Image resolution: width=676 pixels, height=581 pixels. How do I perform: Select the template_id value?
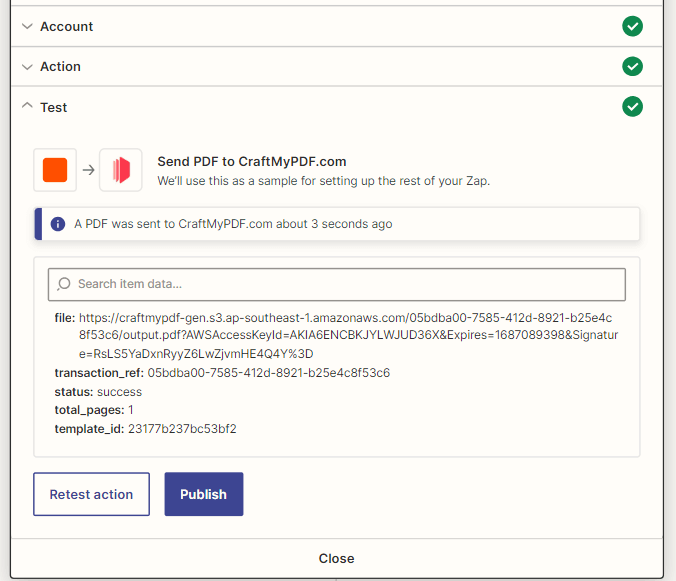pyautogui.click(x=182, y=429)
